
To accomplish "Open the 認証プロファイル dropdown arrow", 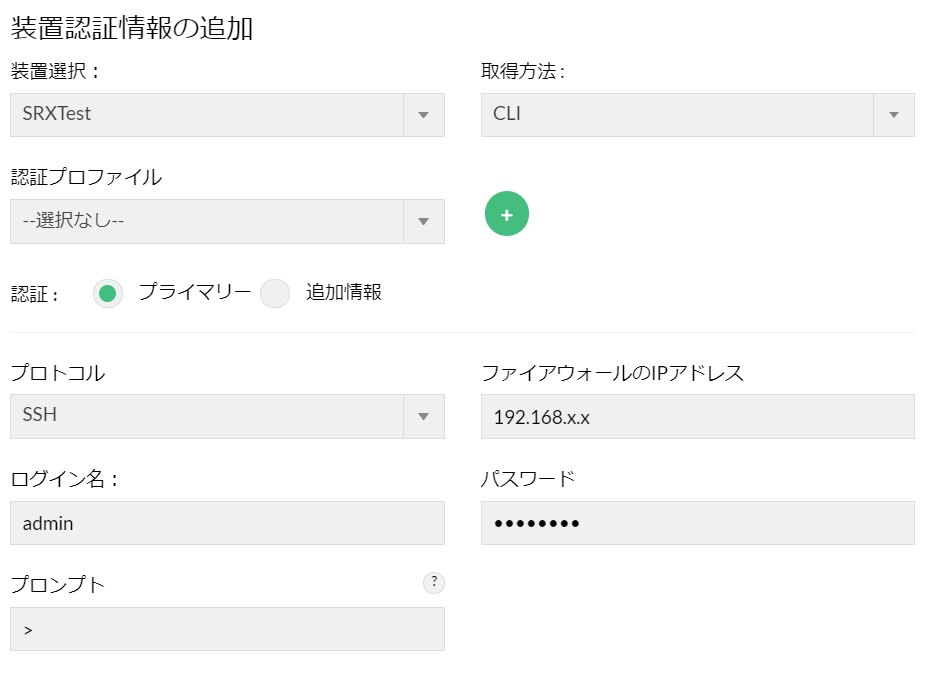I will click(x=423, y=221).
